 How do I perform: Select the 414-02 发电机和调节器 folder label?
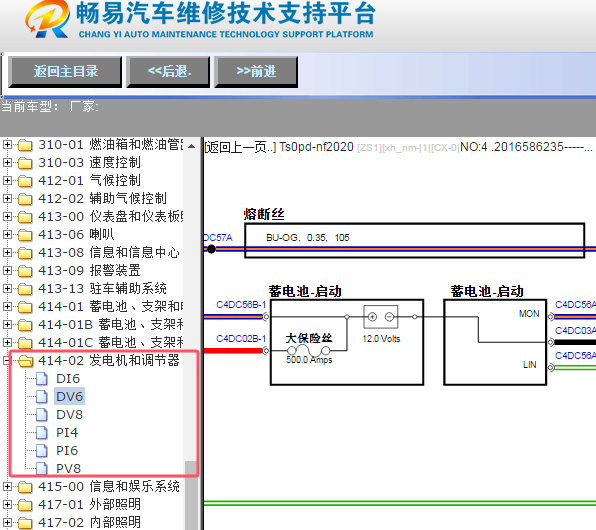[109, 360]
